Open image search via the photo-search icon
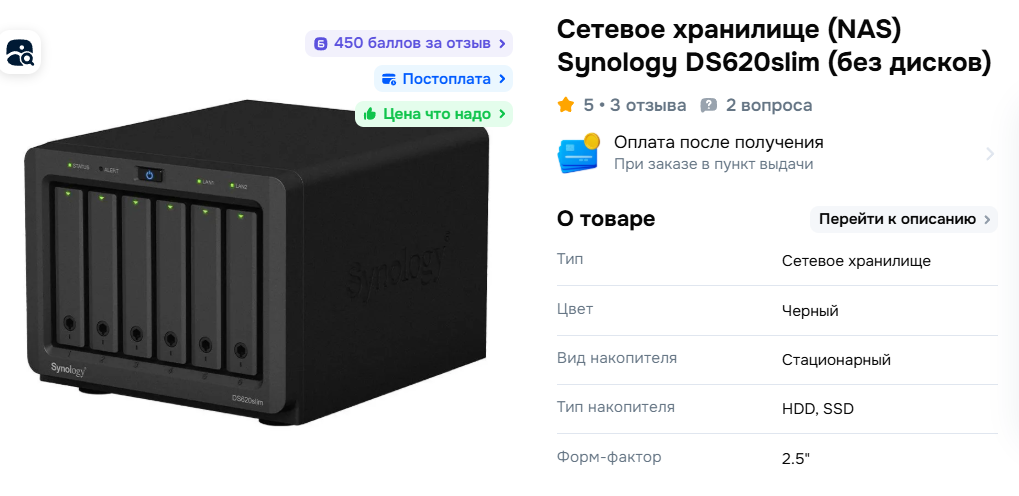 [x=19, y=53]
